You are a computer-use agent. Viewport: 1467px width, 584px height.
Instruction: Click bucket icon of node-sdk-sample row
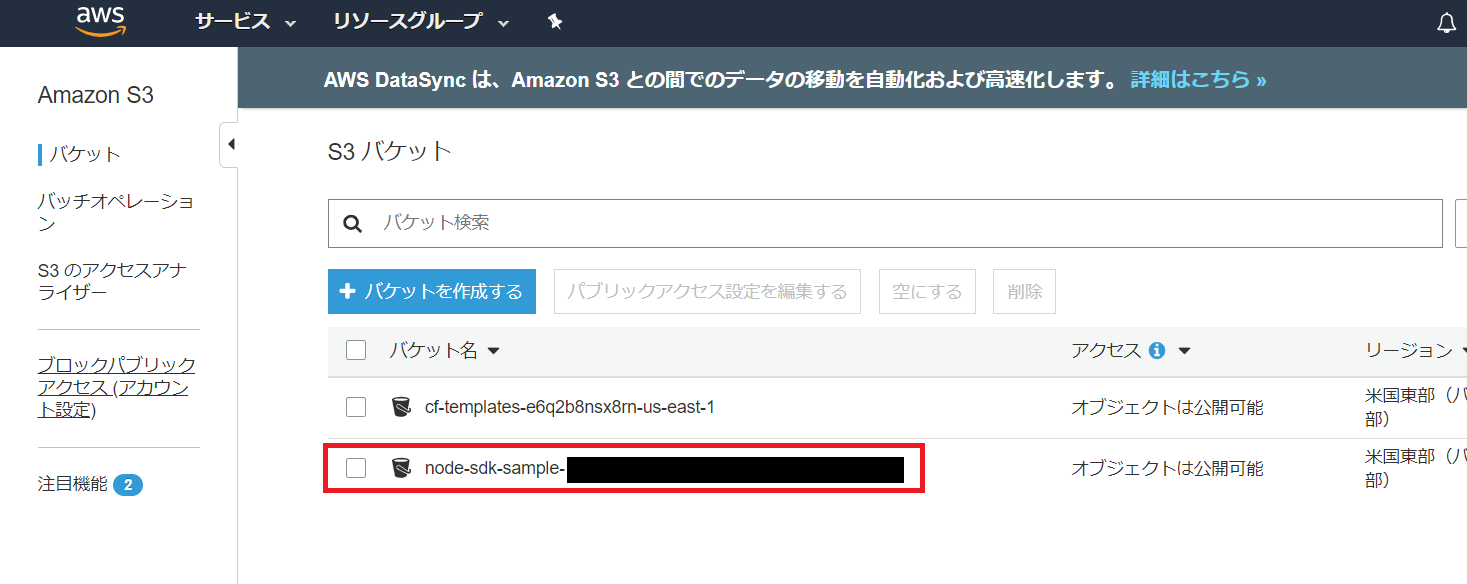click(x=401, y=468)
